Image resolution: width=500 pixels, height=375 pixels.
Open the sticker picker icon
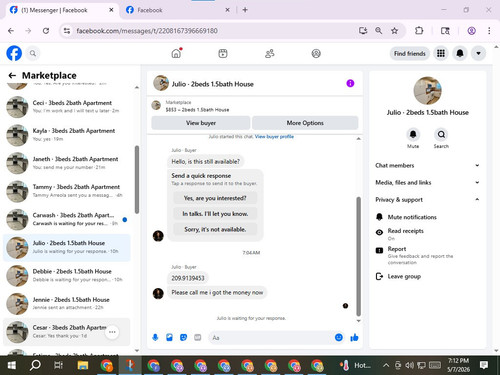(x=183, y=338)
